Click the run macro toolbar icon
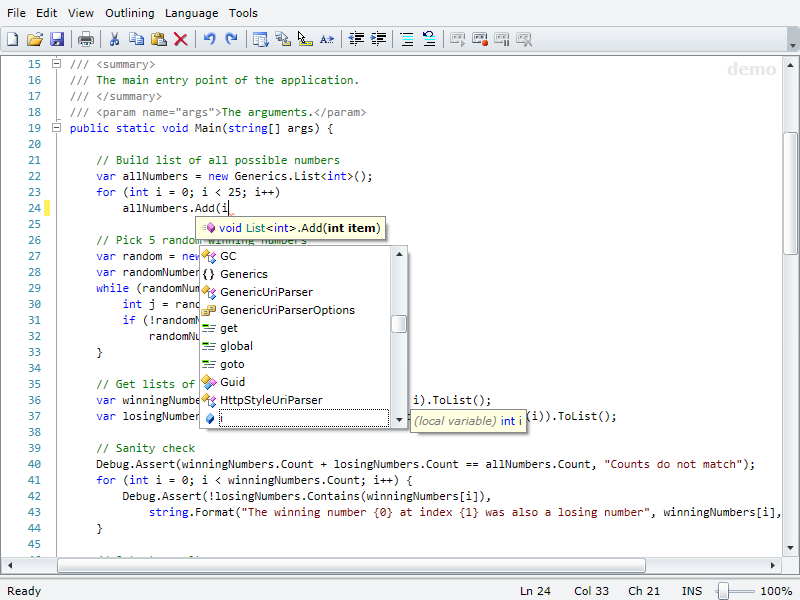The height and width of the screenshot is (600, 800). 458,39
